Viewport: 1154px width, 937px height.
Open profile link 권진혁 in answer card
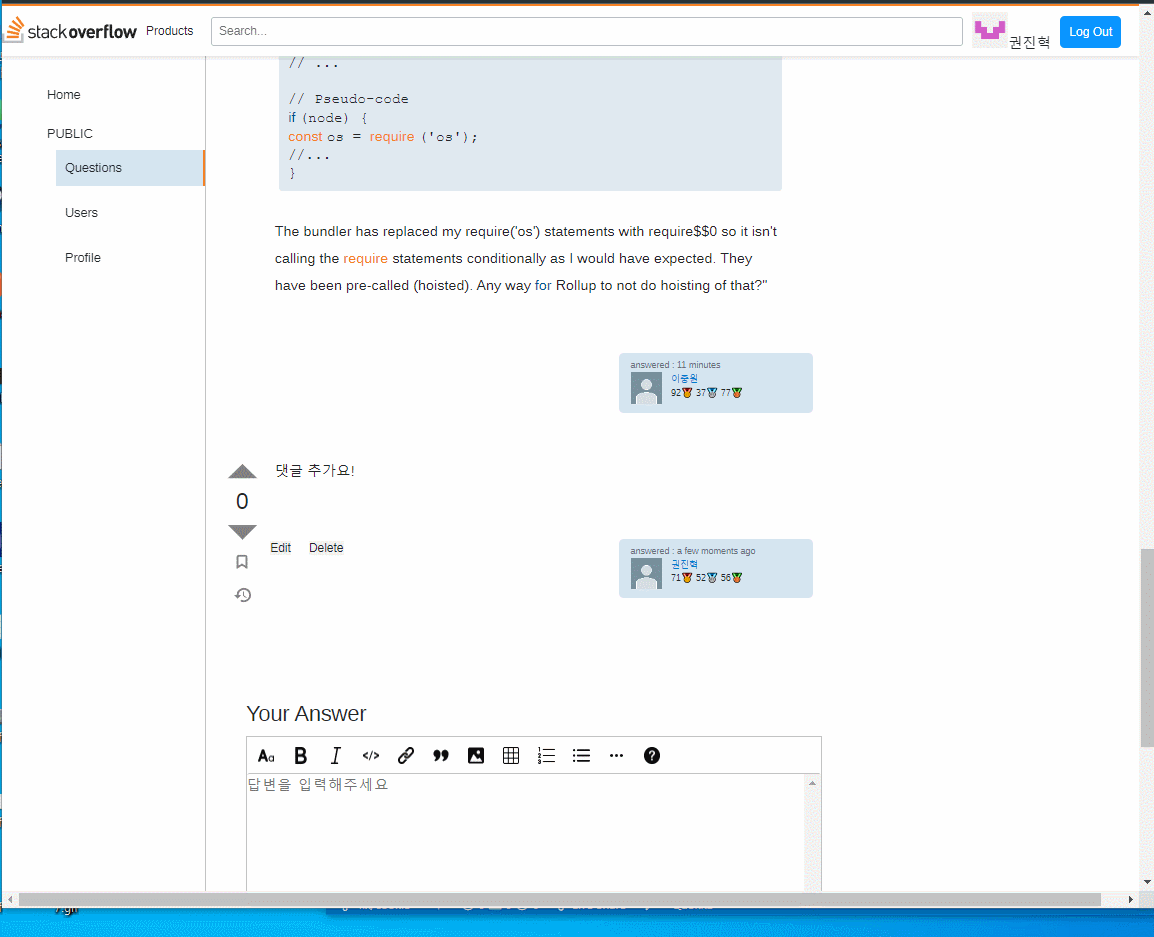684,564
